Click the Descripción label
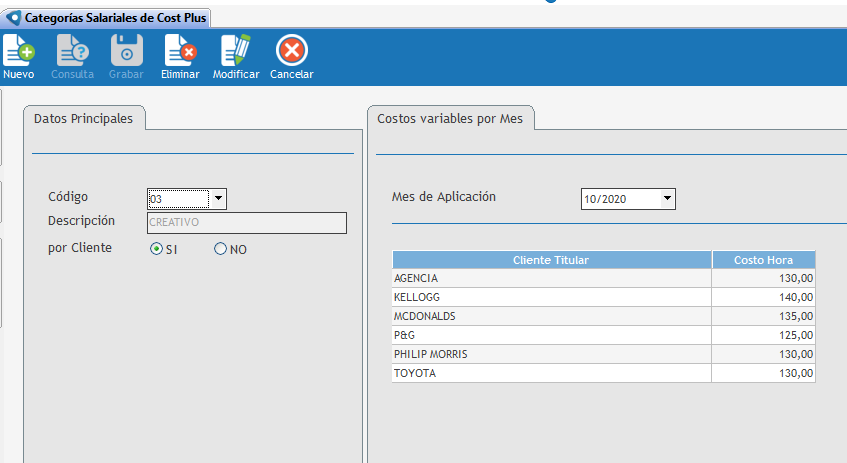 pos(82,221)
